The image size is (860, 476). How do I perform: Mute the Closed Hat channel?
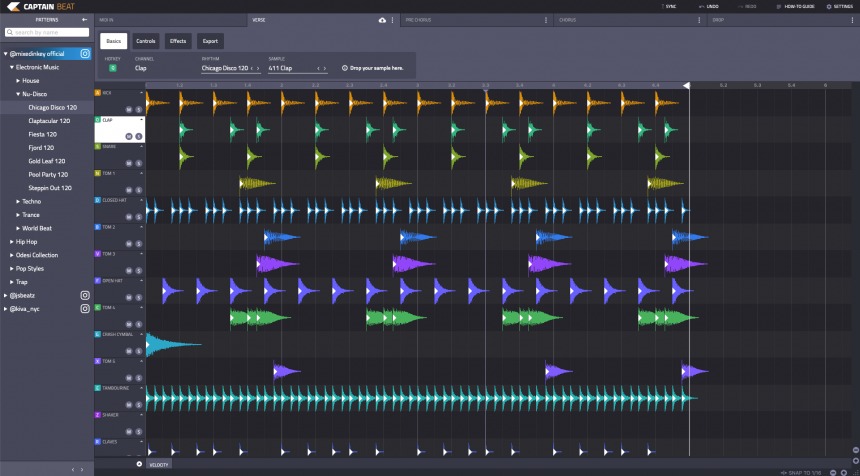point(129,215)
